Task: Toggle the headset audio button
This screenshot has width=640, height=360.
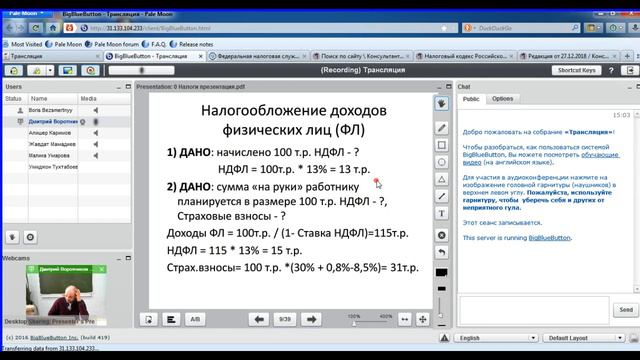Action: coord(13,71)
